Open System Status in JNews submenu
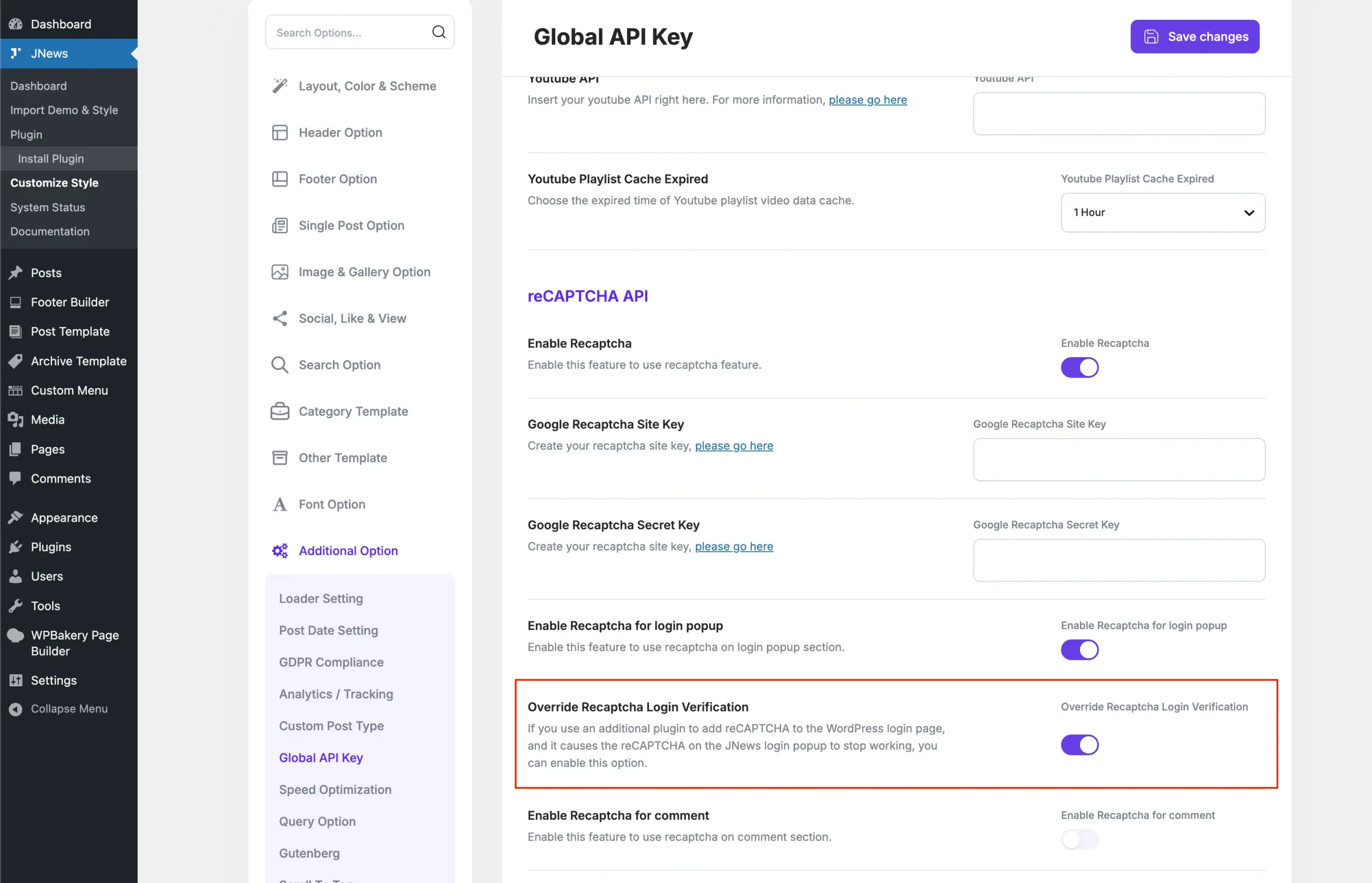This screenshot has height=883, width=1372. tap(48, 207)
